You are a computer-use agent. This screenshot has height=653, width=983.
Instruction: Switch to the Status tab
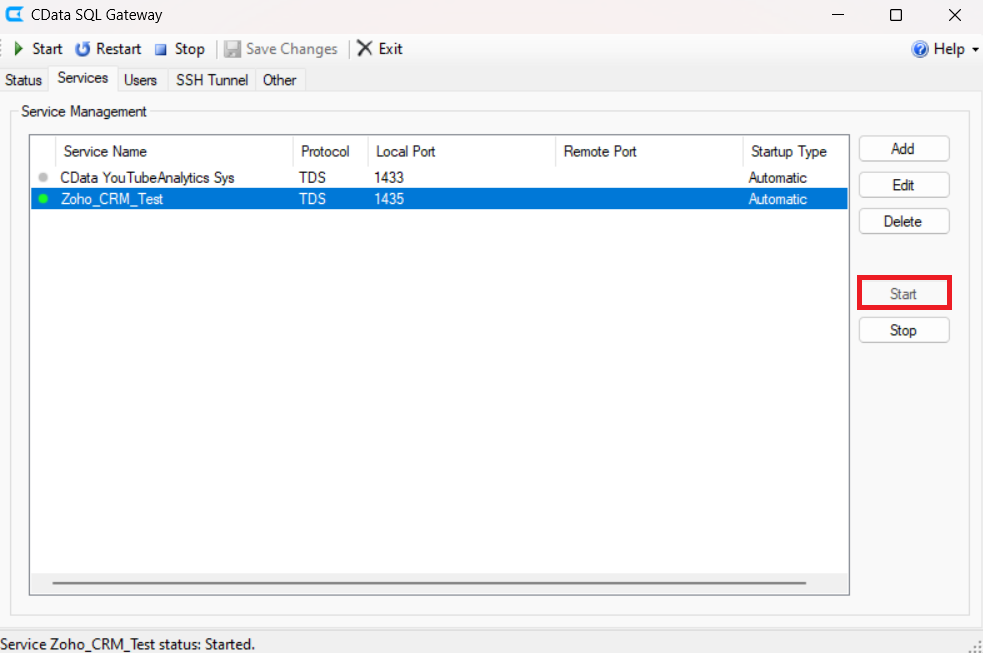coord(24,80)
